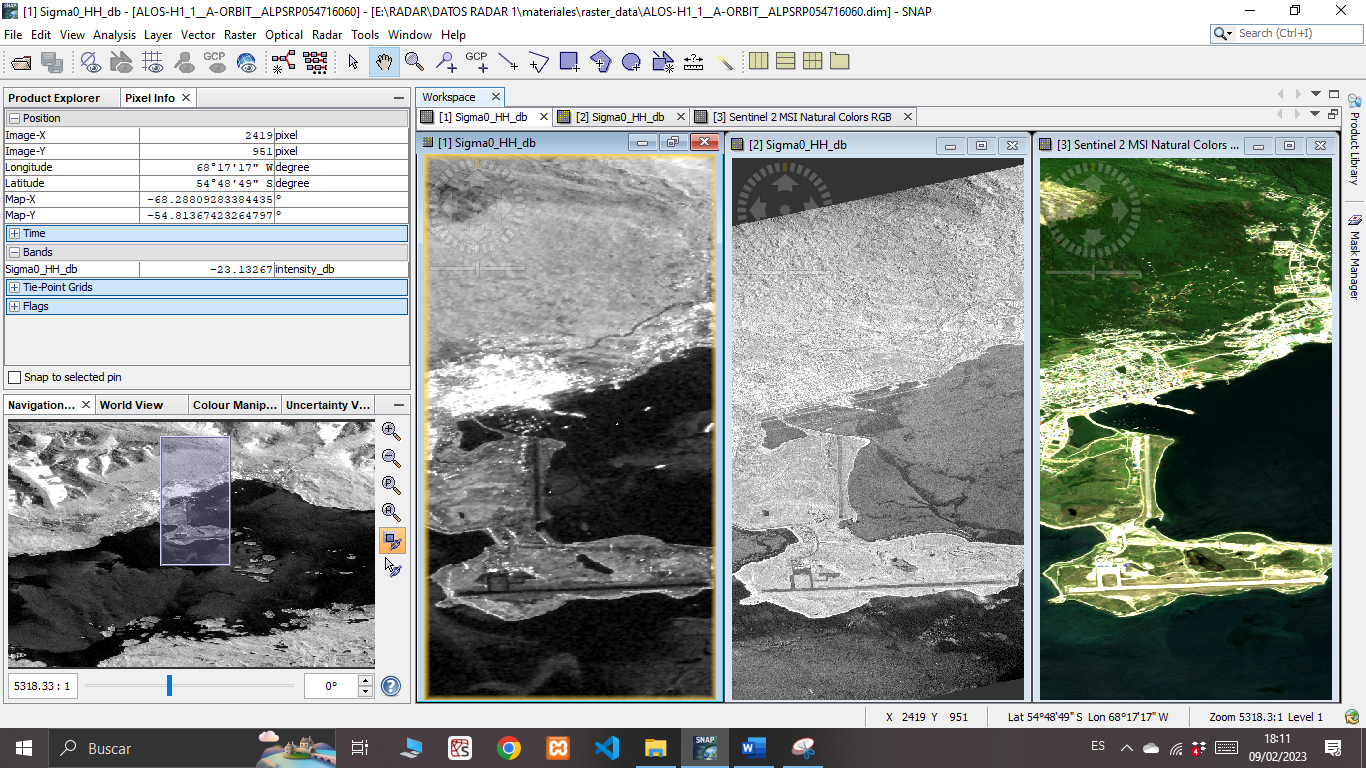Toggle the synchronise views button
This screenshot has height=768, width=1366.
pyautogui.click(x=393, y=541)
